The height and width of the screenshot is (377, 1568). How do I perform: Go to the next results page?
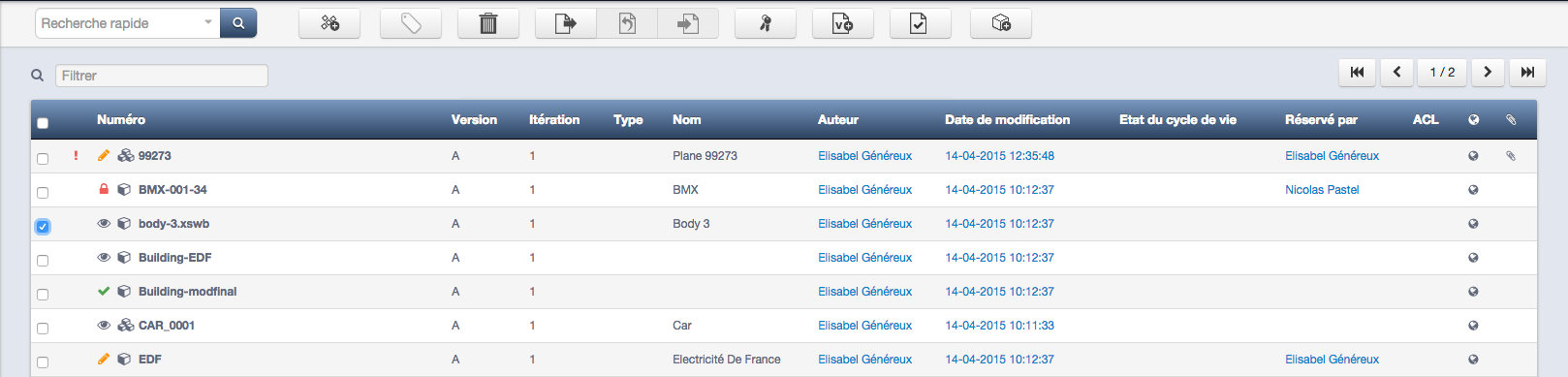pos(1488,72)
